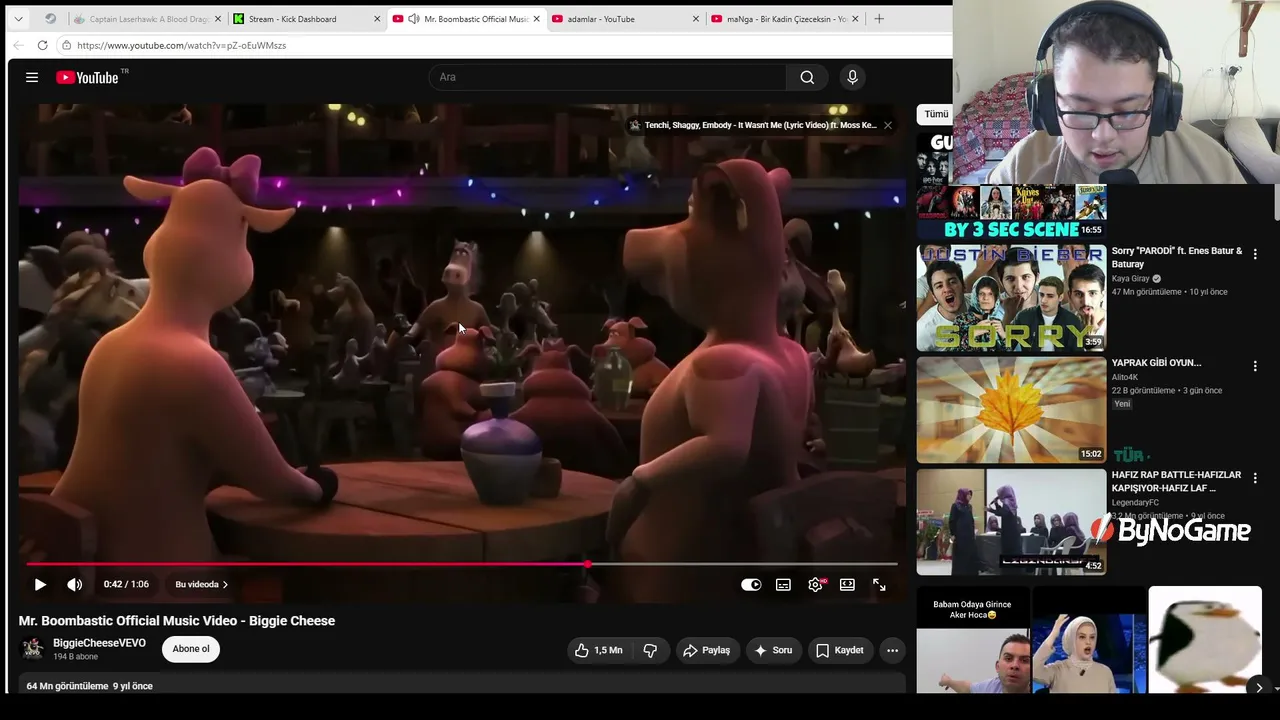Expand the "Bu videoda" chapters chevron
1280x720 pixels.
225,585
